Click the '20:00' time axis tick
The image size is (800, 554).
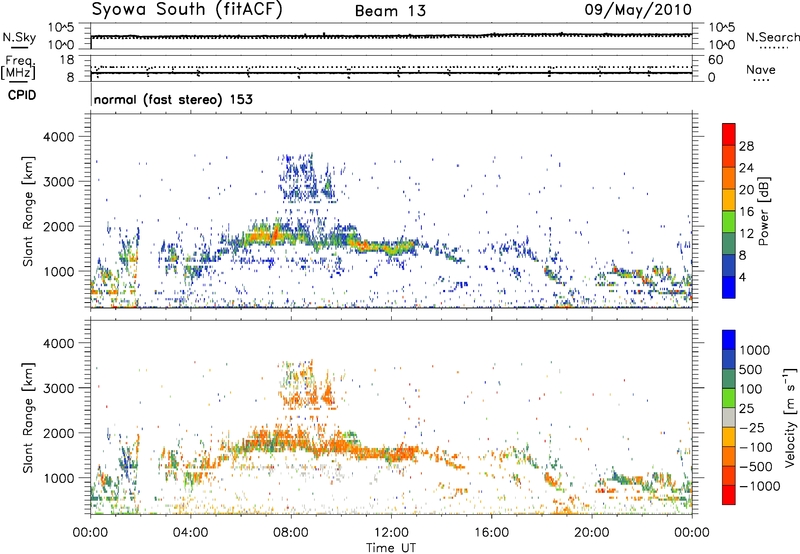tap(591, 533)
